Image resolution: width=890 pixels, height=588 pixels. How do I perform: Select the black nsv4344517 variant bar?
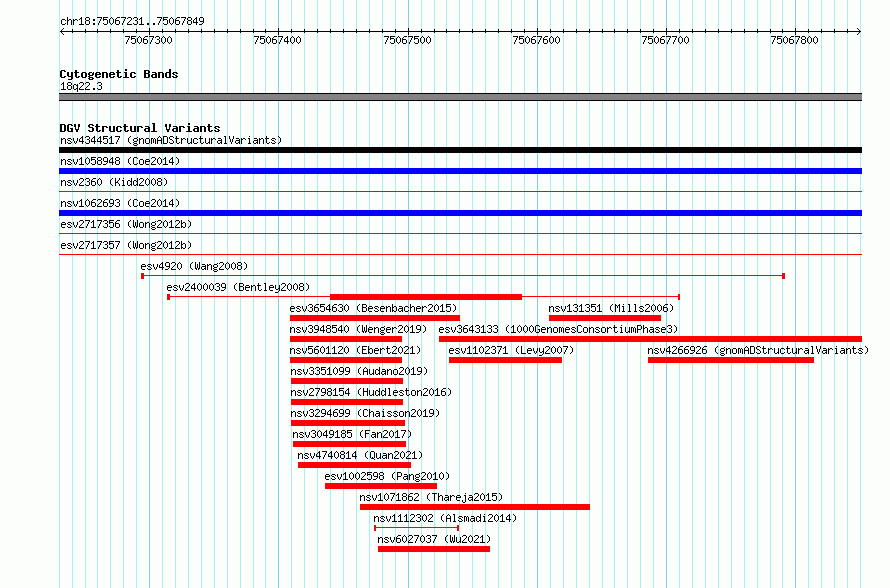click(460, 150)
